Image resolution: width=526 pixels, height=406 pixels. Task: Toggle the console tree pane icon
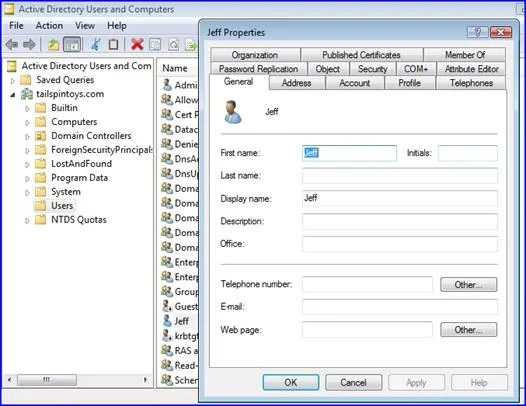click(x=72, y=44)
